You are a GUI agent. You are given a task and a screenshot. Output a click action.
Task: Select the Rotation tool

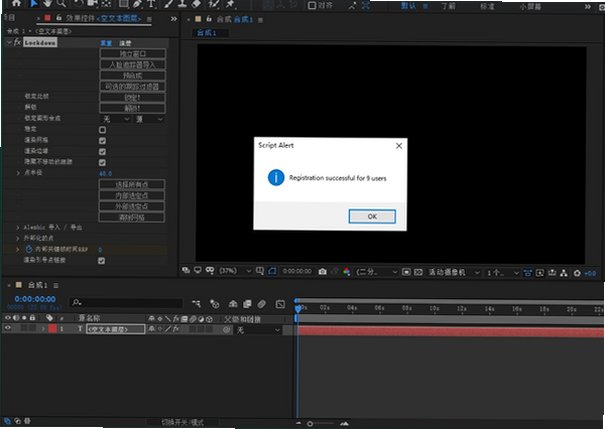click(x=78, y=3)
